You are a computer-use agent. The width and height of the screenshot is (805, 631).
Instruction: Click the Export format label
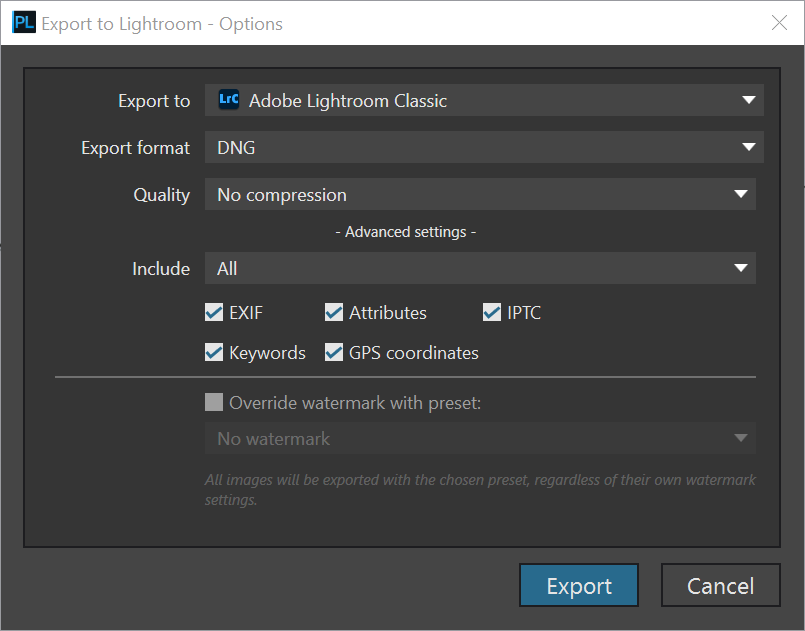click(135, 147)
